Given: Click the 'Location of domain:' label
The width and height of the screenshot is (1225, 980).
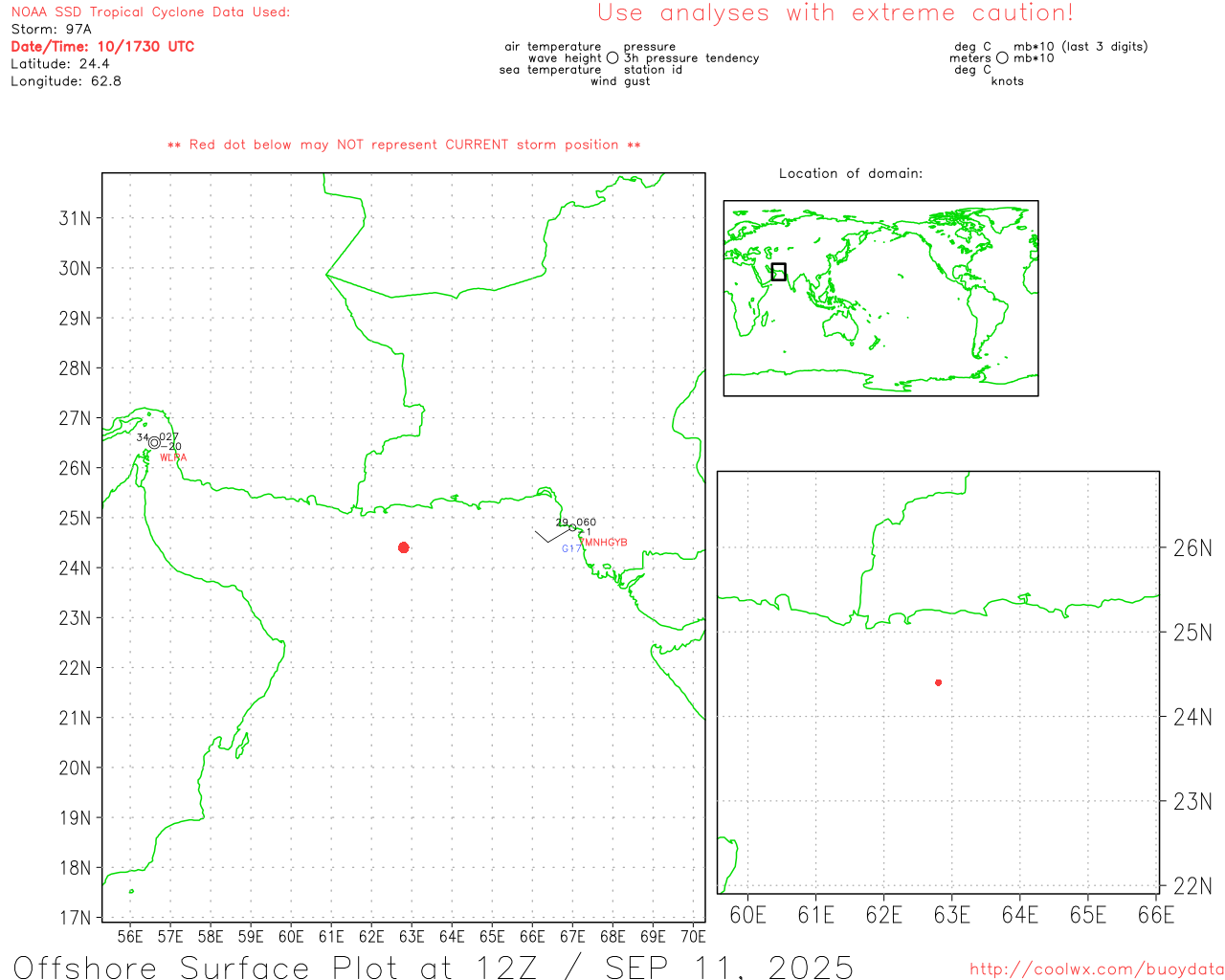Looking at the screenshot, I should [851, 173].
